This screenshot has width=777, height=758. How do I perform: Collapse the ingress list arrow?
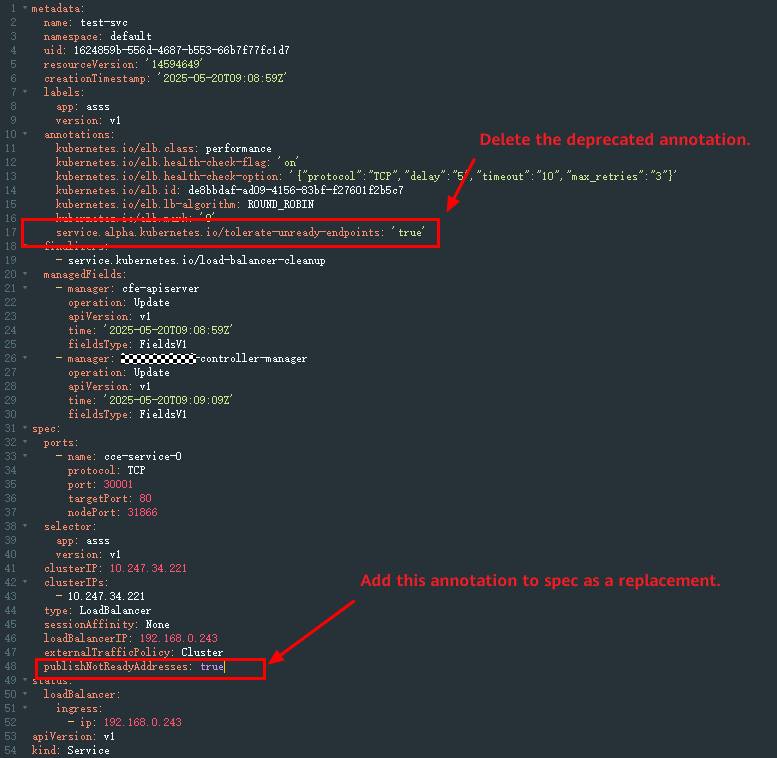pyautogui.click(x=25, y=707)
